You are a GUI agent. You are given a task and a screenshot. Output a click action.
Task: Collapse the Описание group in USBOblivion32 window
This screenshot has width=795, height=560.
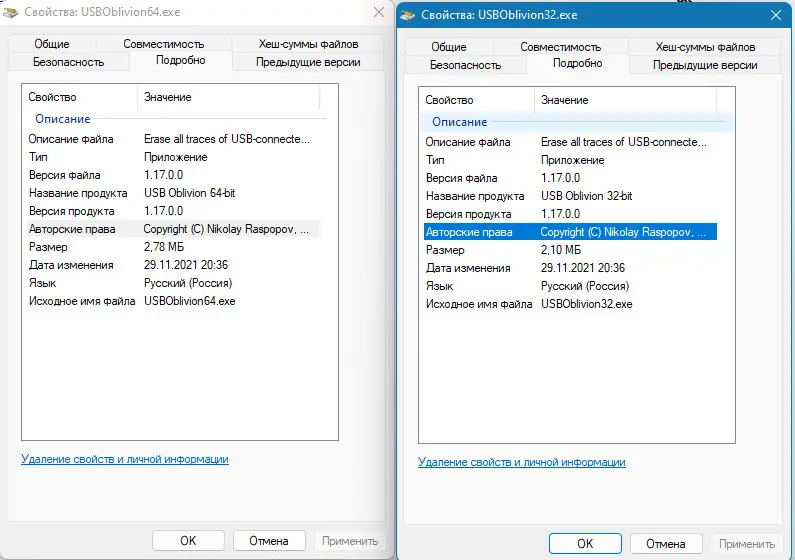tap(459, 122)
